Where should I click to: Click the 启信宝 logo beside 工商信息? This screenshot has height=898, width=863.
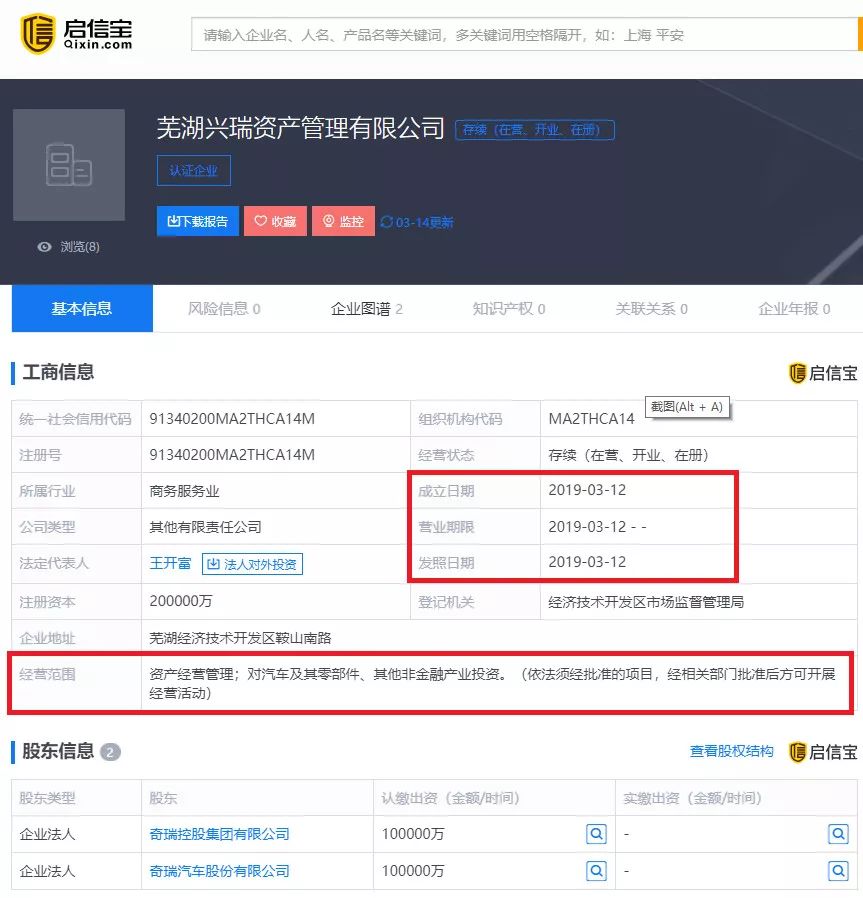click(x=823, y=373)
